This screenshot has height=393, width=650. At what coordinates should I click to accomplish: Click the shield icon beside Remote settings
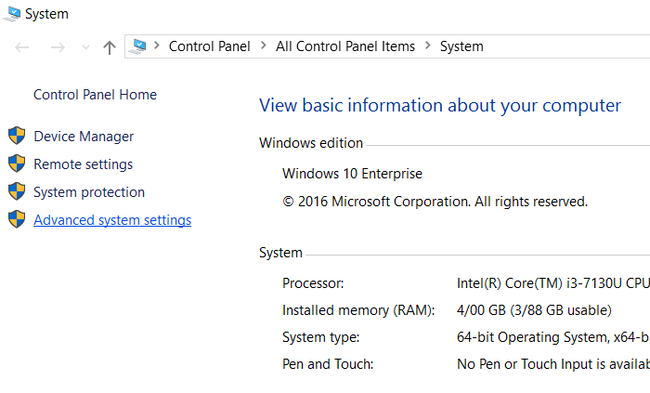[17, 163]
